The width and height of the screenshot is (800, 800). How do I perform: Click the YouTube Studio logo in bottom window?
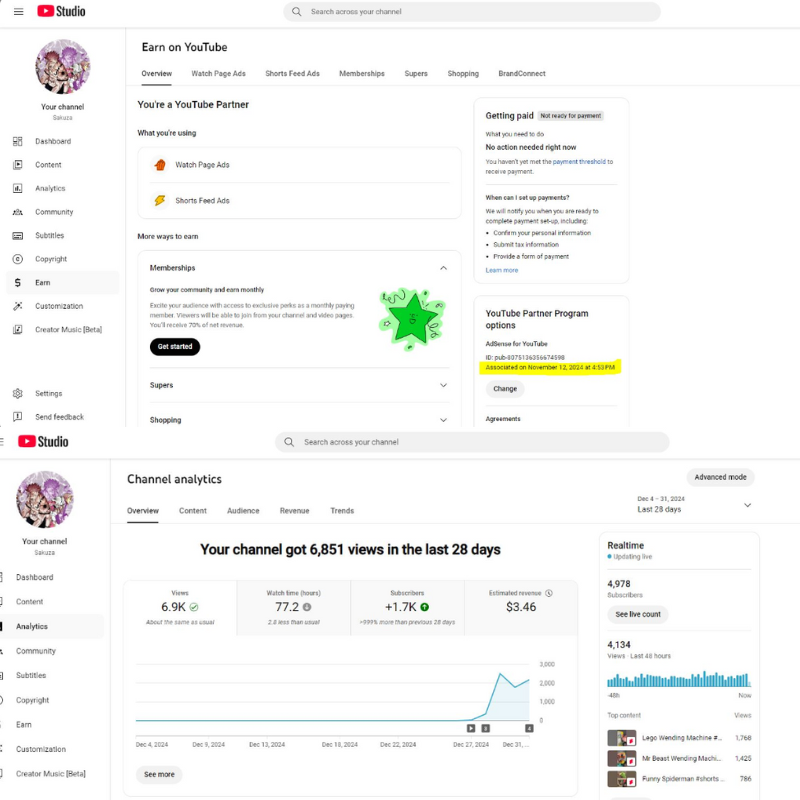pos(43,441)
